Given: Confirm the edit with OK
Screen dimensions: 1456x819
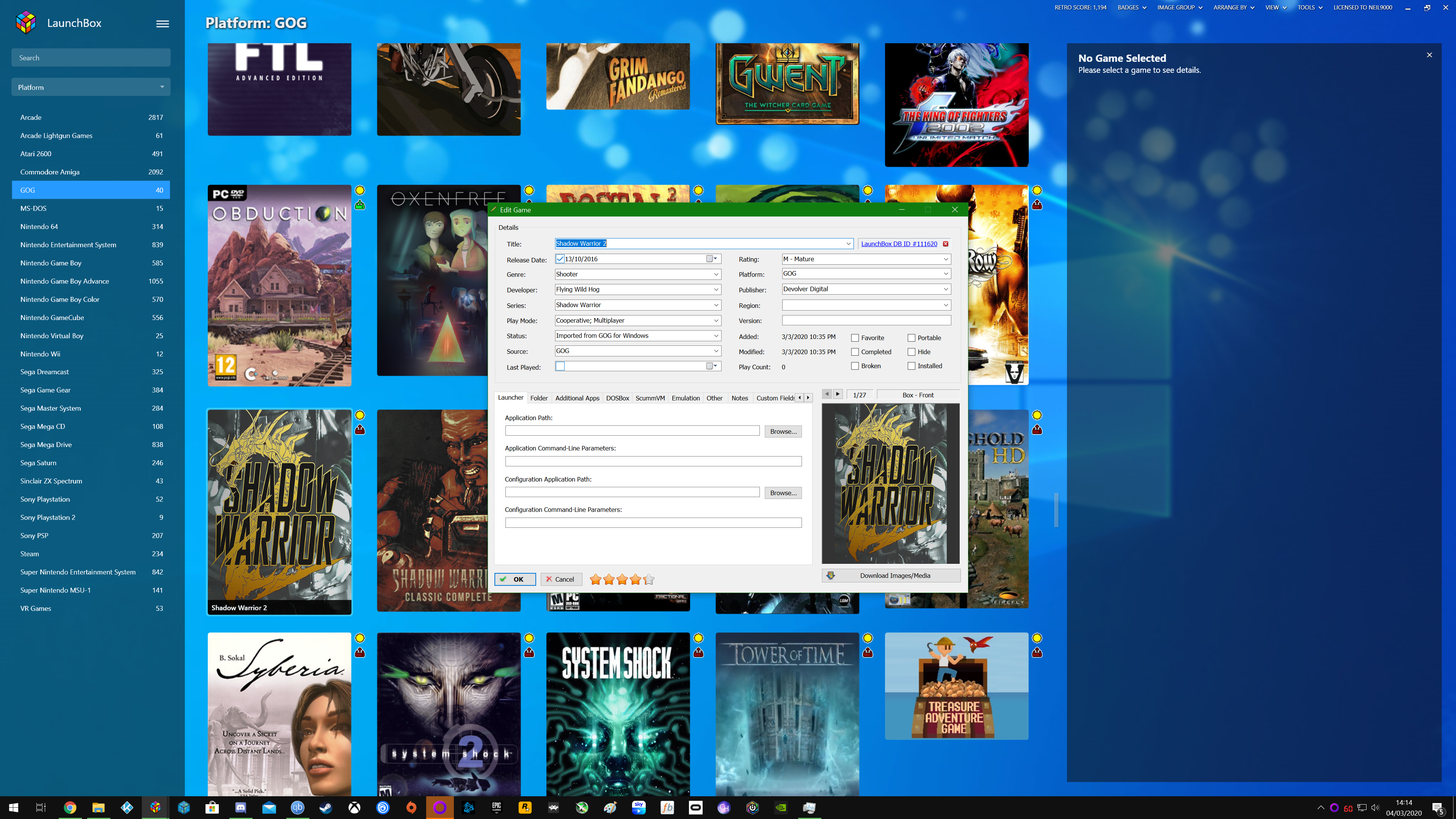Looking at the screenshot, I should 515,579.
